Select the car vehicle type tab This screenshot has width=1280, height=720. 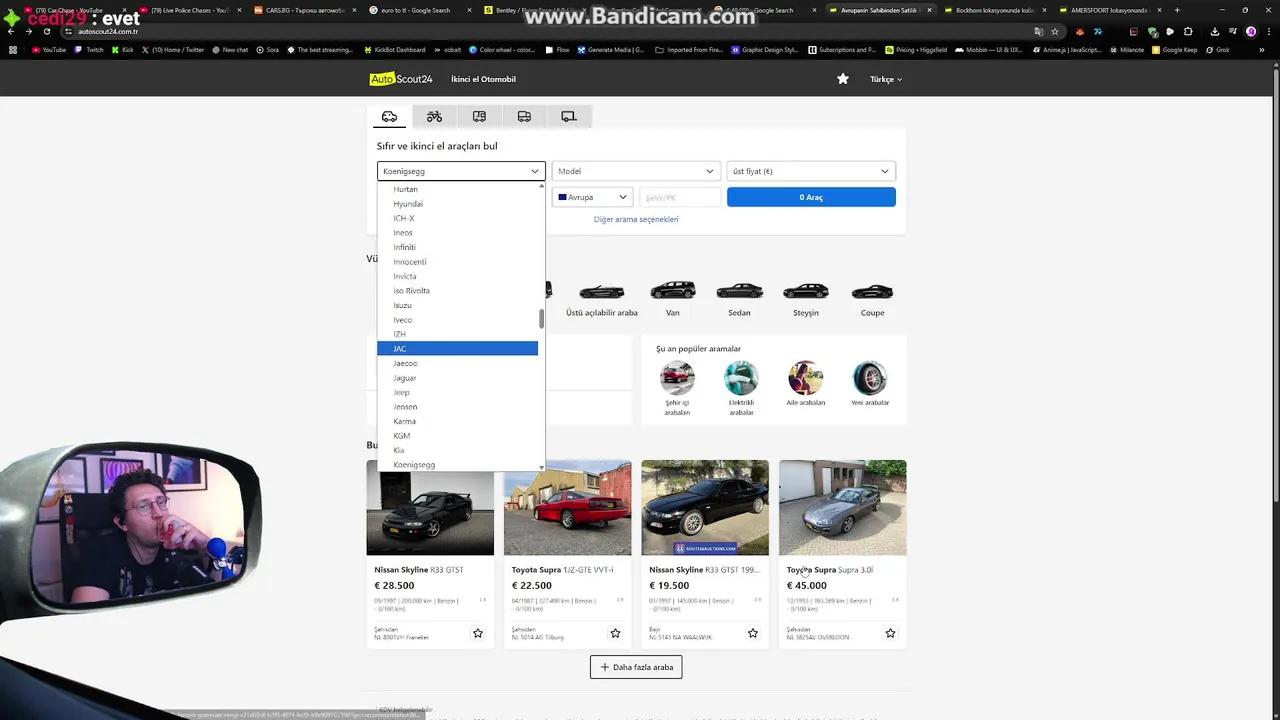[389, 116]
